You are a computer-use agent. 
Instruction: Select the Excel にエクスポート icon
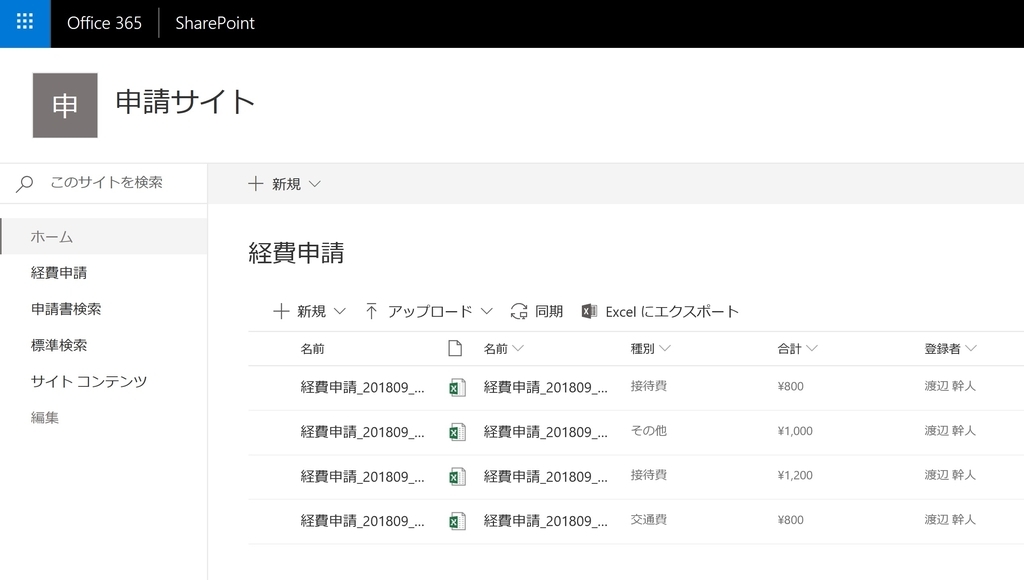(x=589, y=311)
